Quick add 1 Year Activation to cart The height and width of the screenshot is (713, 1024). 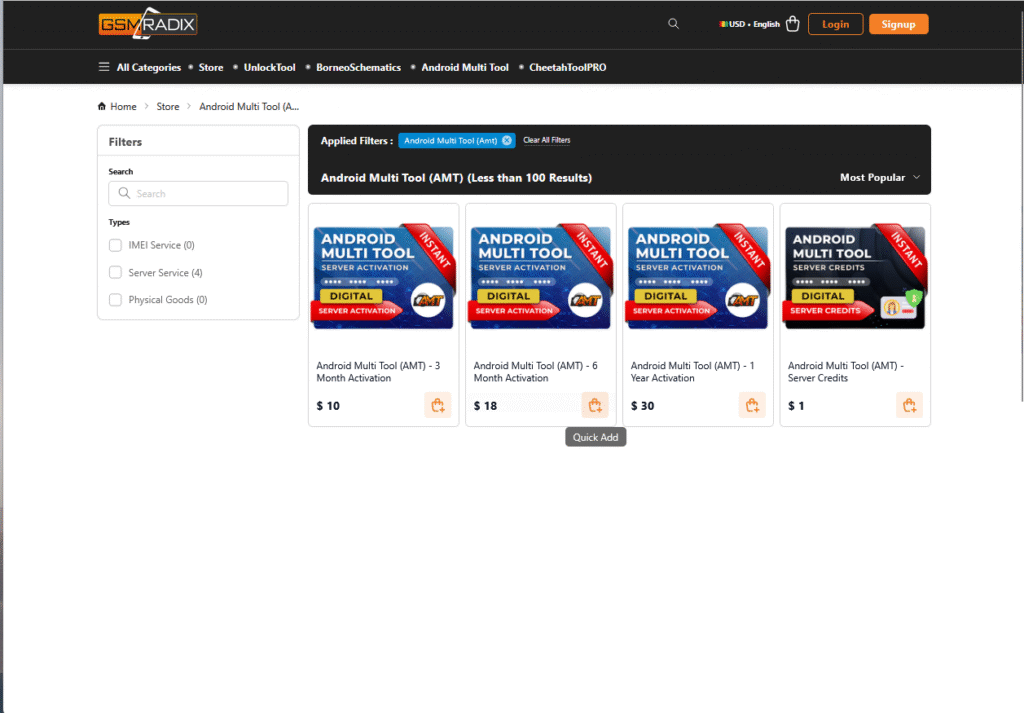click(752, 405)
